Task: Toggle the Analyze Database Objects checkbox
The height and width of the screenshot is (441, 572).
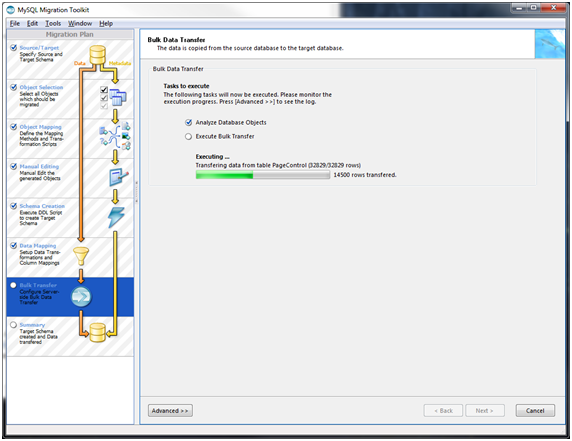Action: click(x=188, y=123)
